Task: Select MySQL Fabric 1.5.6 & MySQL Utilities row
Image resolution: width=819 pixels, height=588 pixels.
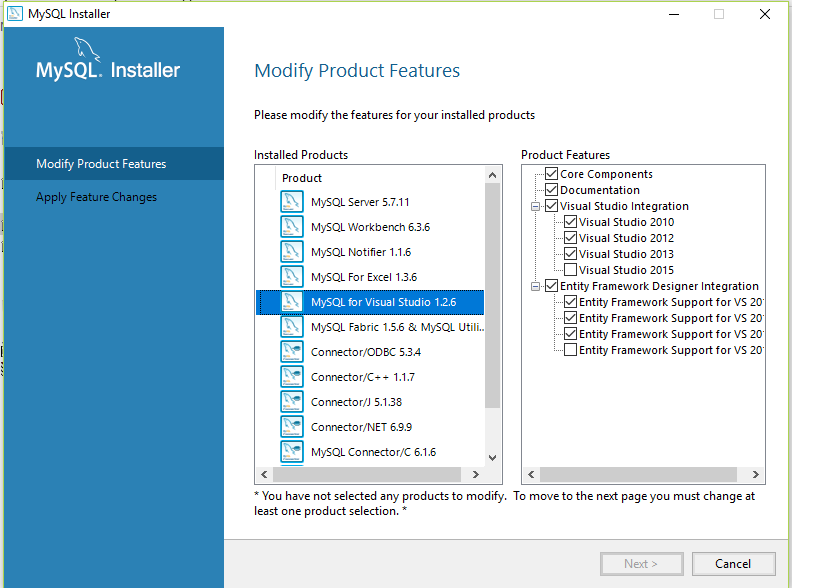Action: point(370,327)
